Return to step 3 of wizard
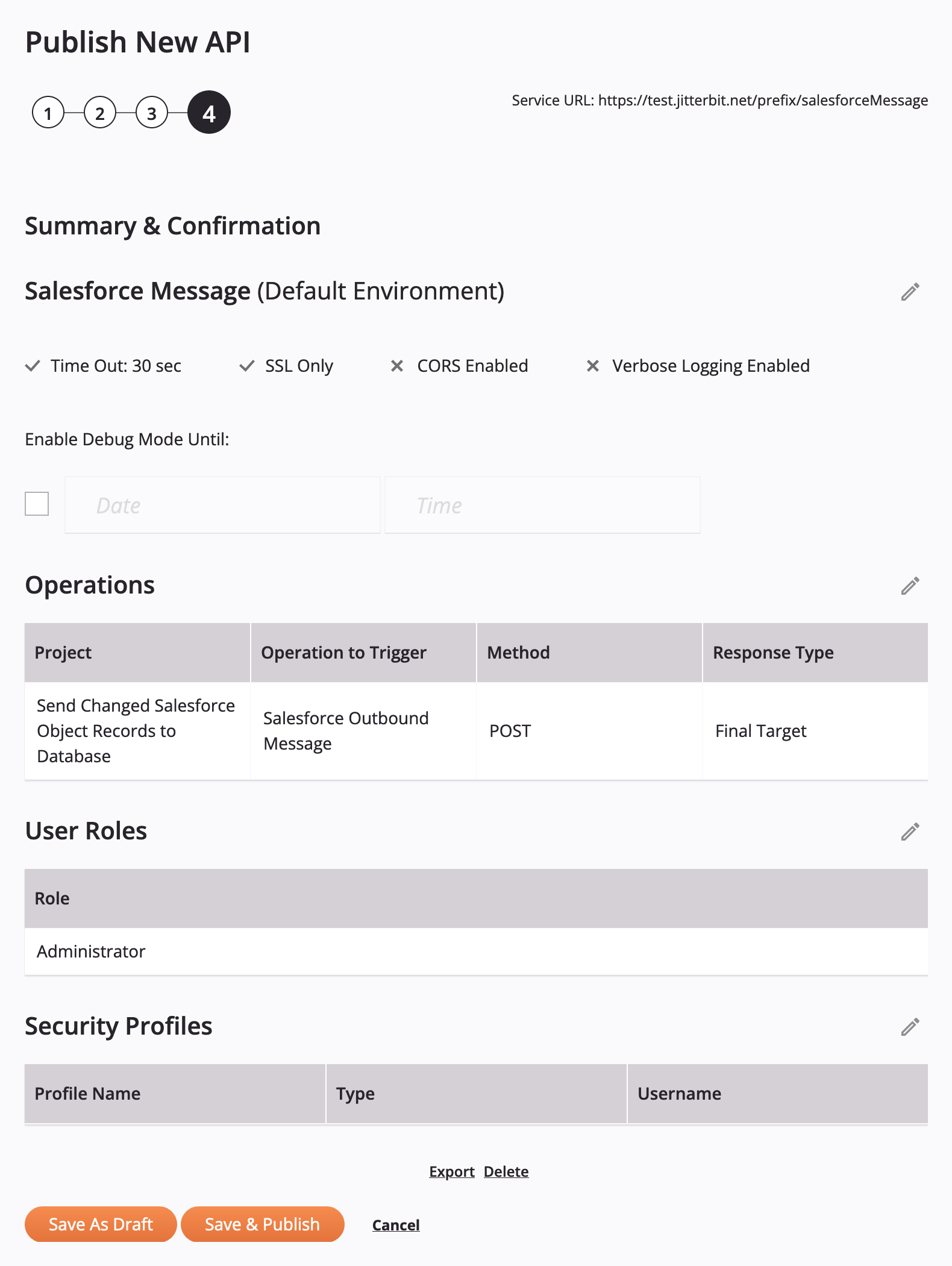The image size is (952, 1266). 152,113
